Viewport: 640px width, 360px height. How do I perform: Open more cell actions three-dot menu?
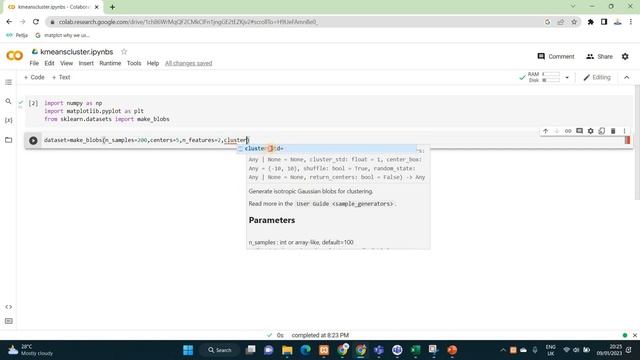(x=624, y=131)
